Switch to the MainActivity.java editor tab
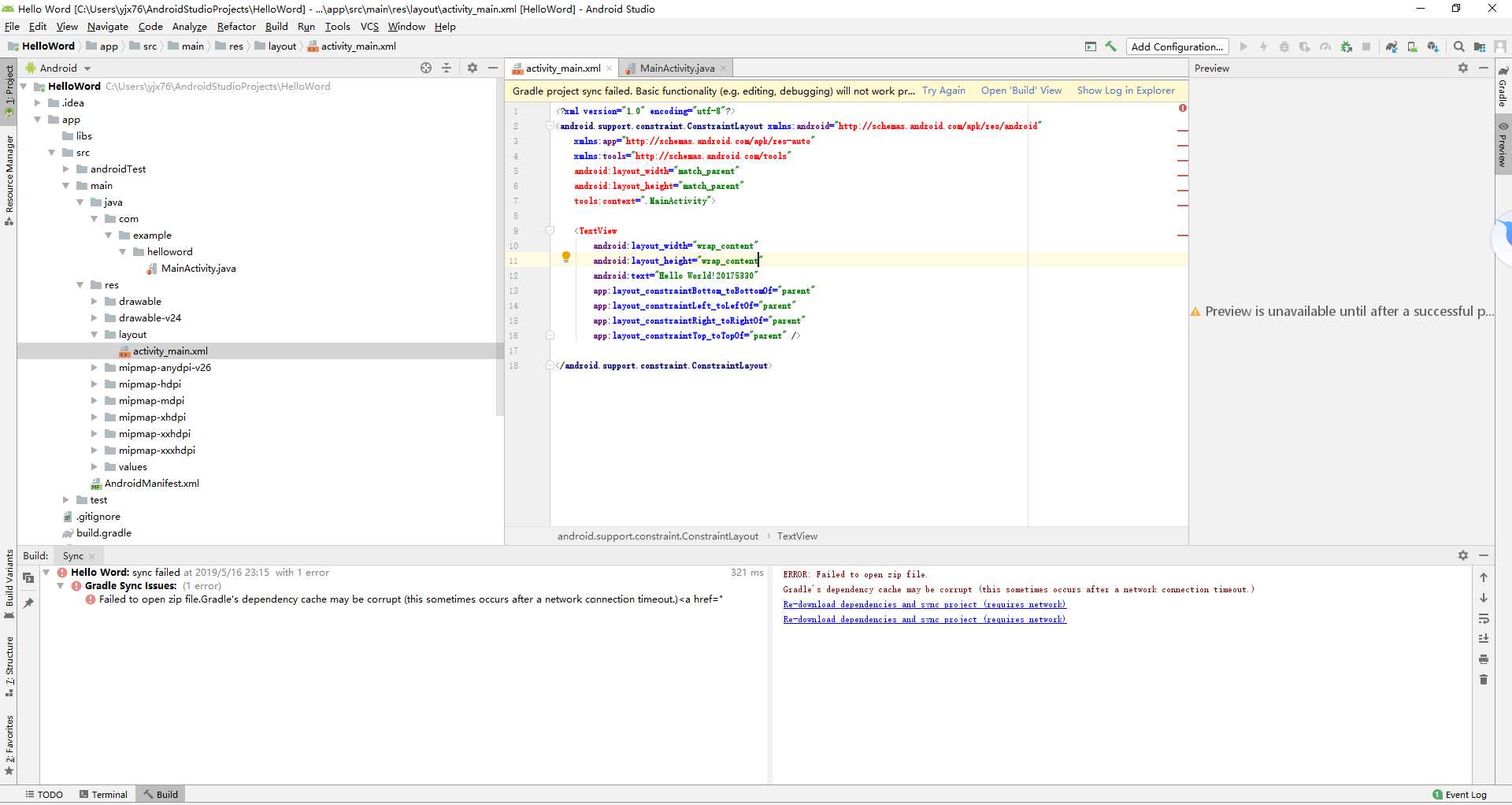This screenshot has width=1512, height=805. click(x=677, y=68)
